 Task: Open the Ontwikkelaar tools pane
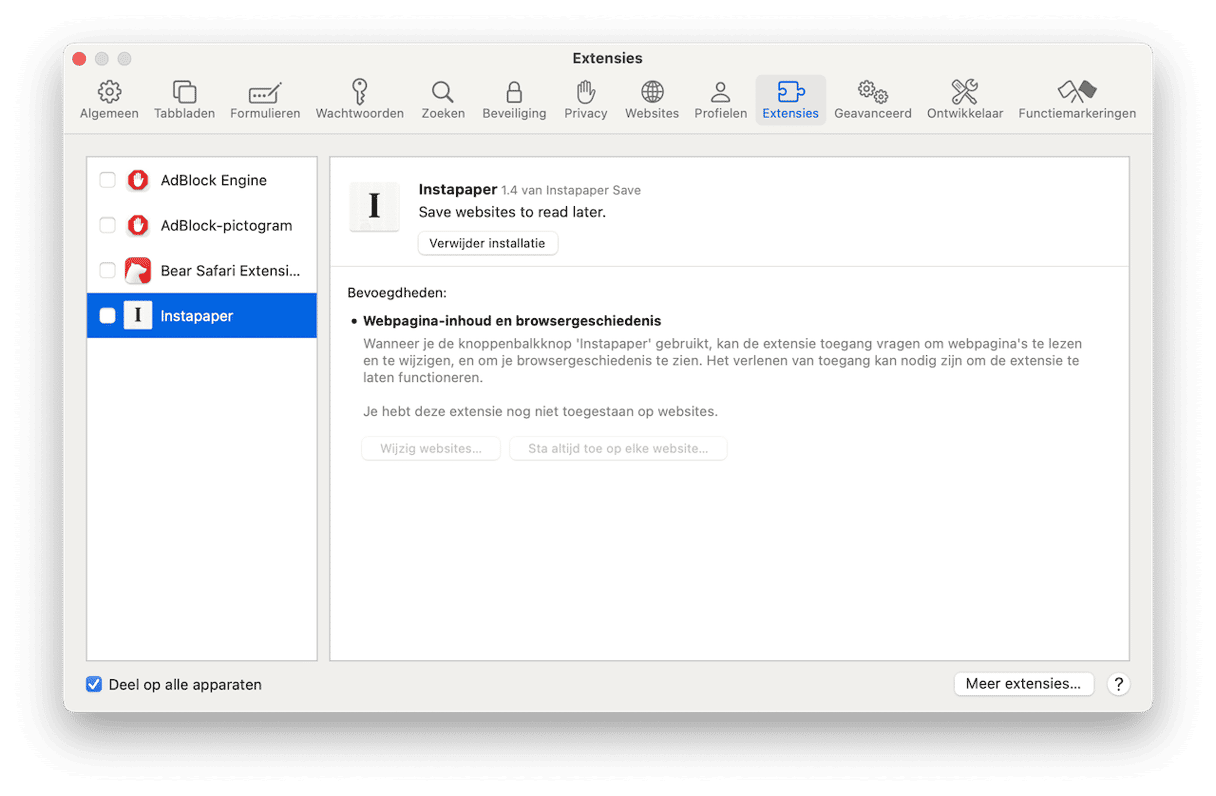tap(965, 100)
